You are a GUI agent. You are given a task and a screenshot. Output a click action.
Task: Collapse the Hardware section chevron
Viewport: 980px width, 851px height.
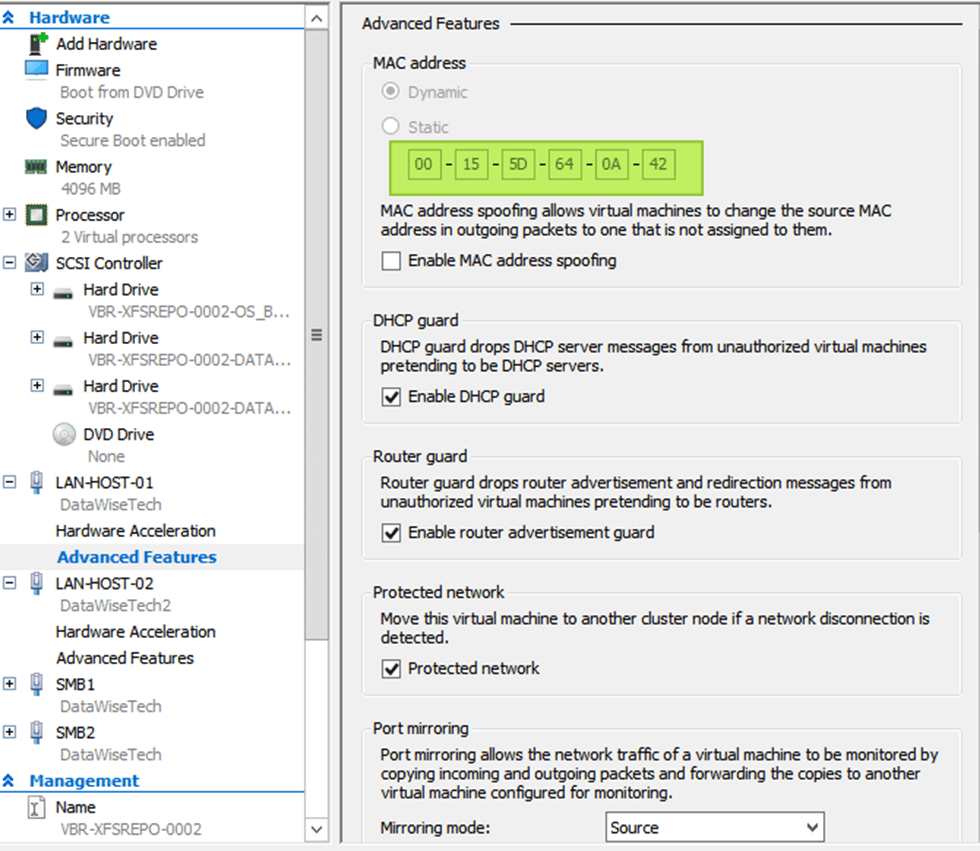(x=8, y=17)
